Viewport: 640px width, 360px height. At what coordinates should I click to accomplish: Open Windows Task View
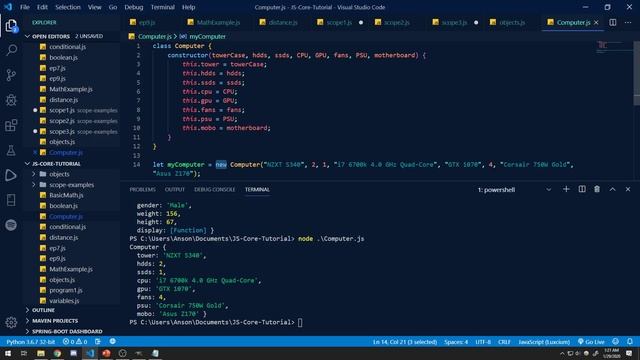point(24,353)
